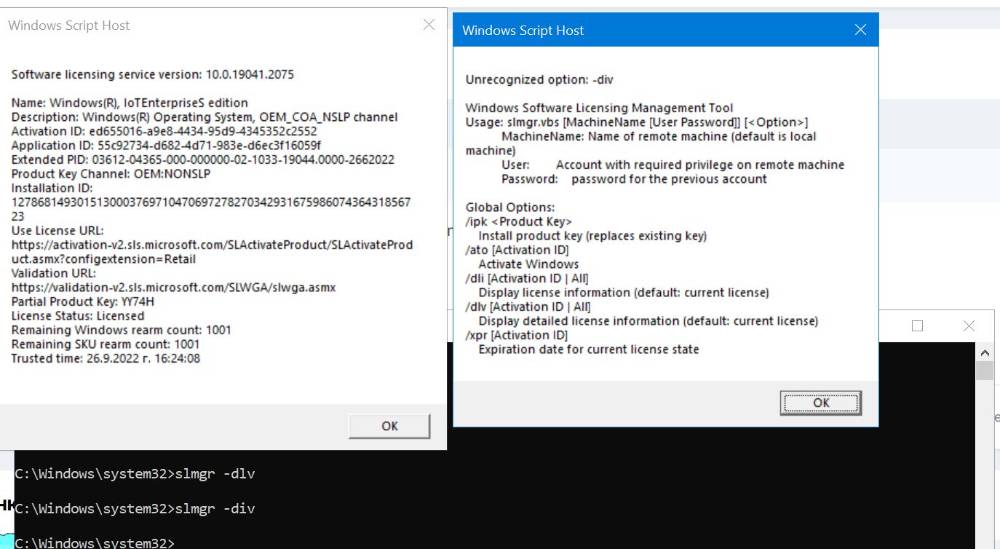Click the 'Software licensing service version' line

(152, 75)
